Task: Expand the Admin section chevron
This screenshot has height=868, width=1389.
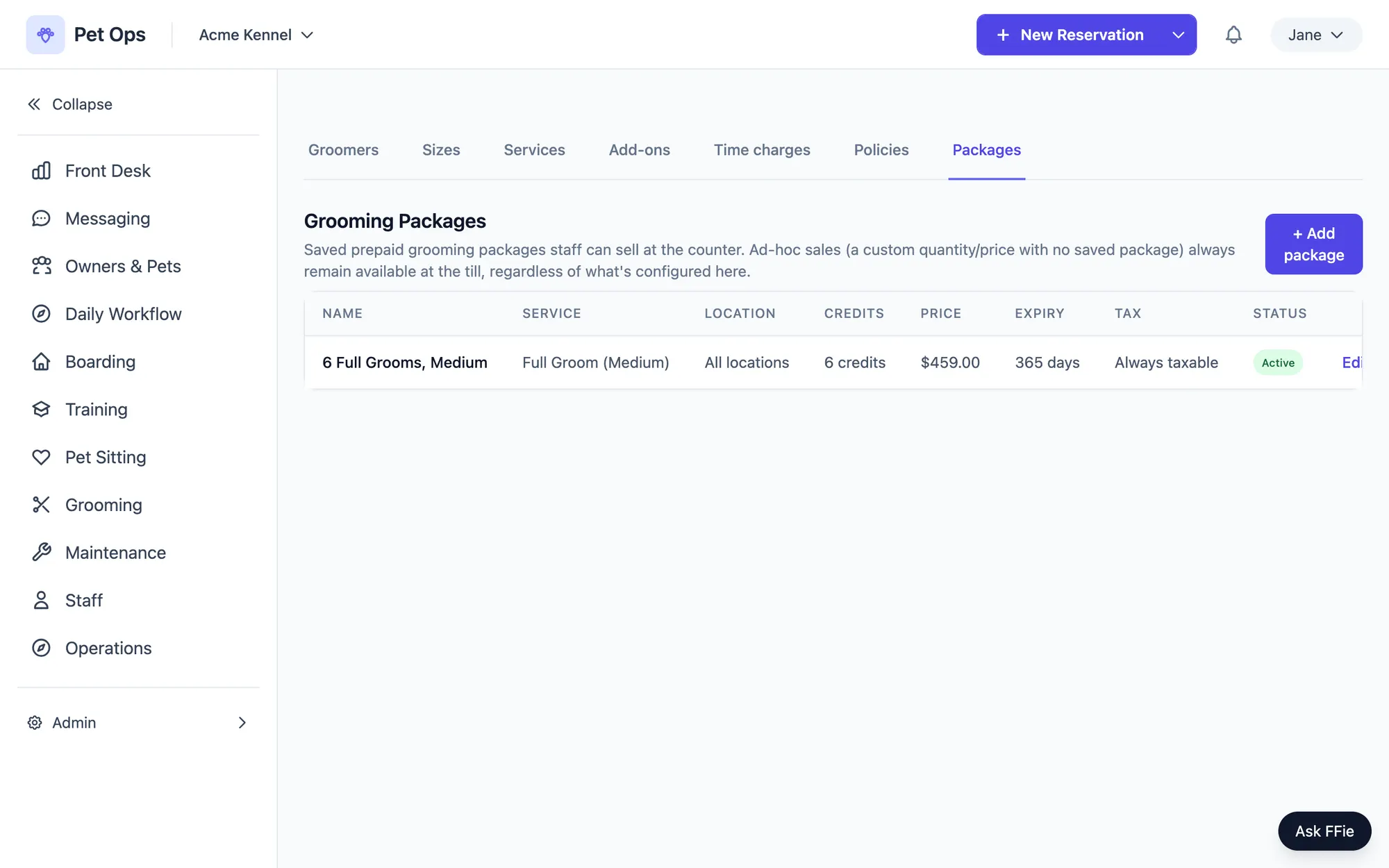Action: point(242,723)
